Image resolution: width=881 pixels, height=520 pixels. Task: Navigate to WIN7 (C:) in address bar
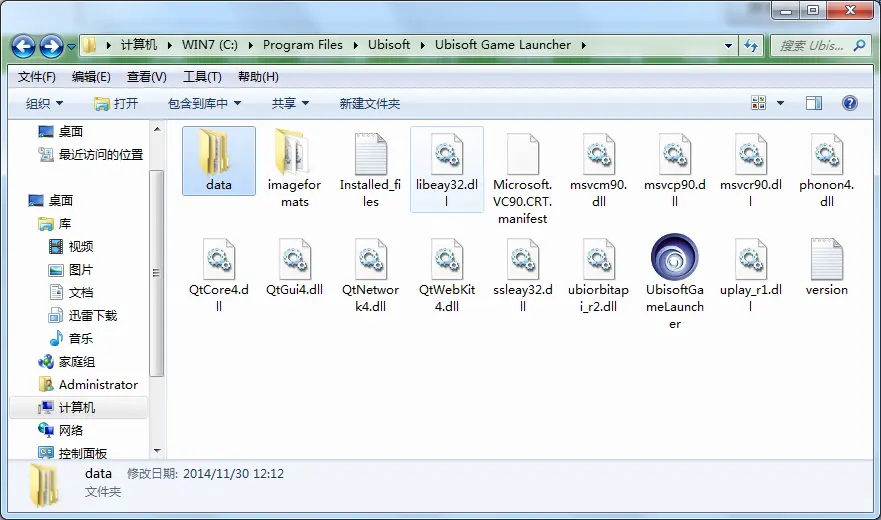[210, 45]
